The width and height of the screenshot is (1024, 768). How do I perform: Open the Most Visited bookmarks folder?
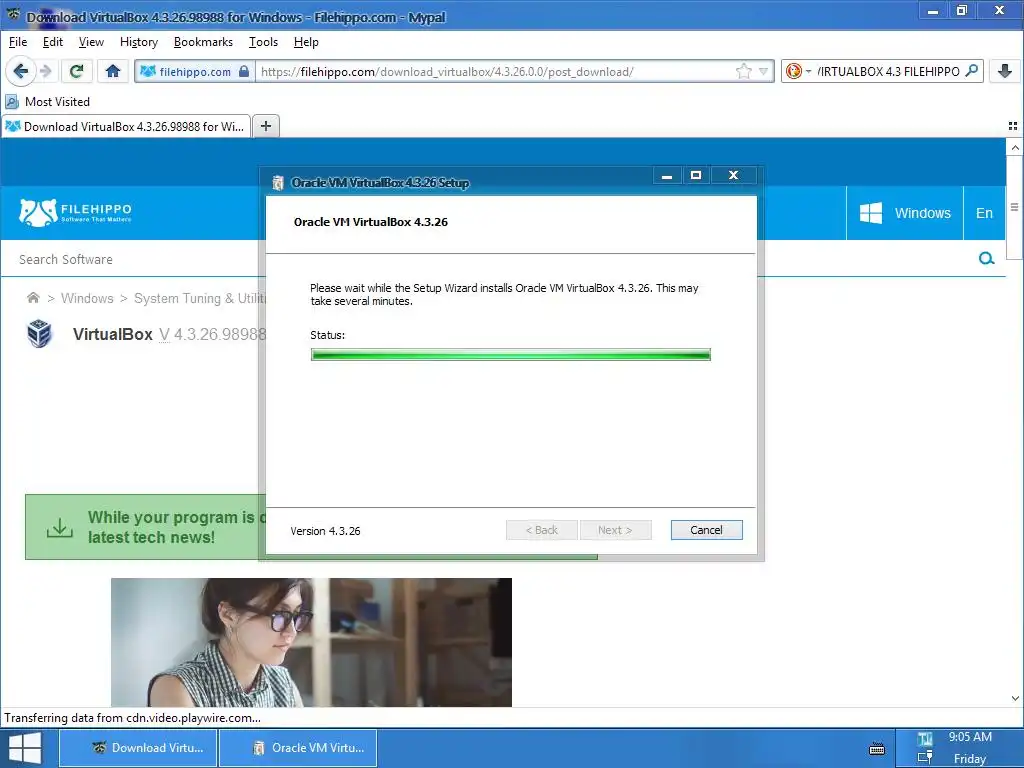pos(48,102)
